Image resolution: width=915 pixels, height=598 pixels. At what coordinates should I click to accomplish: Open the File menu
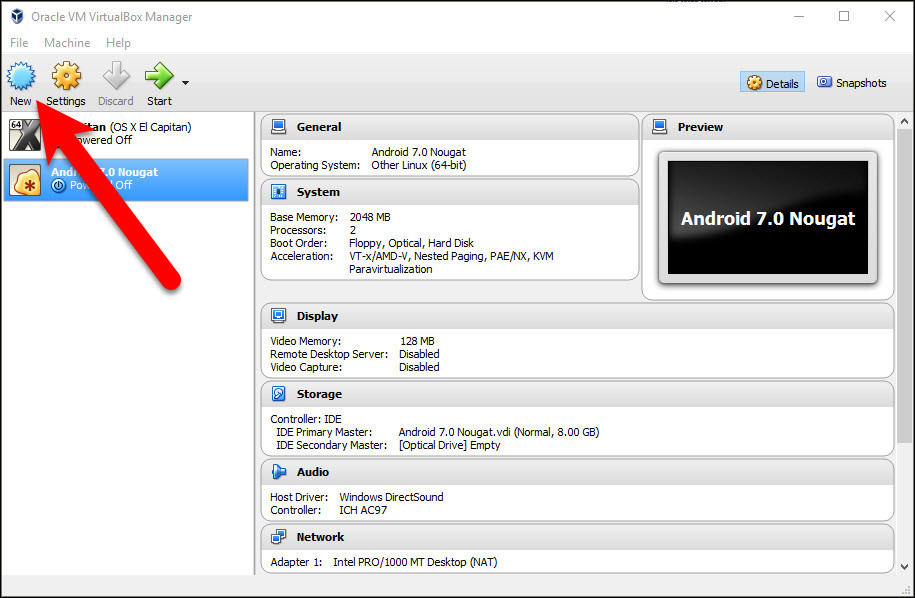pyautogui.click(x=19, y=43)
